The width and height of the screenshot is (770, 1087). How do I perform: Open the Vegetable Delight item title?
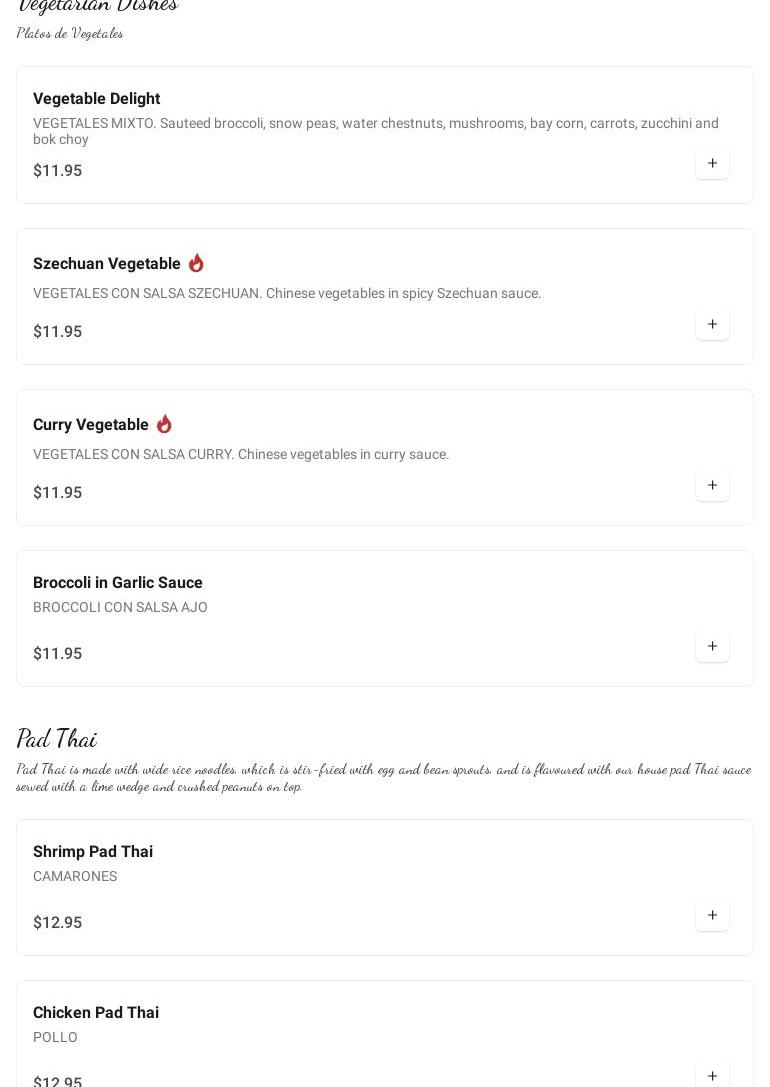pyautogui.click(x=96, y=99)
